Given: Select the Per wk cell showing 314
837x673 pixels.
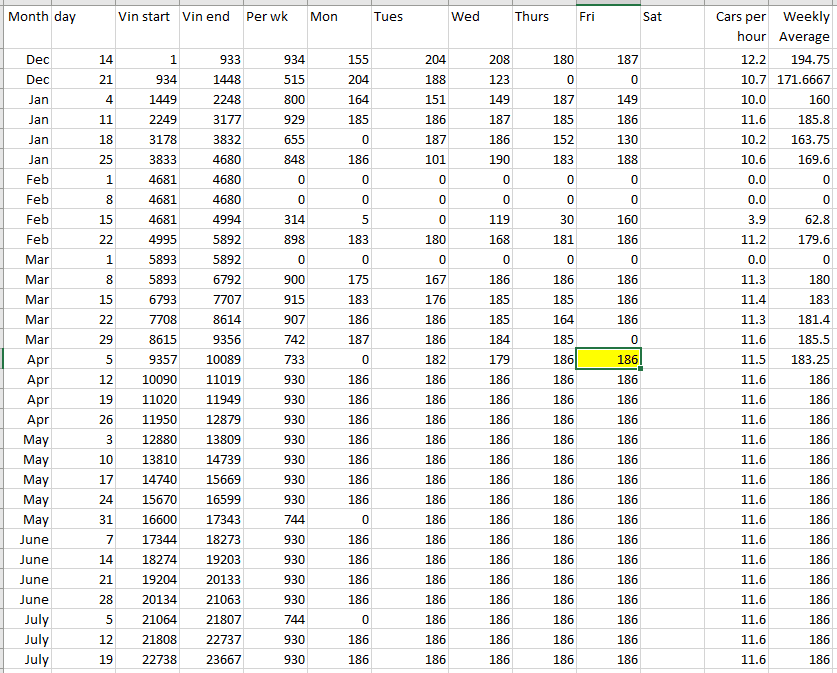Looking at the screenshot, I should pyautogui.click(x=273, y=220).
